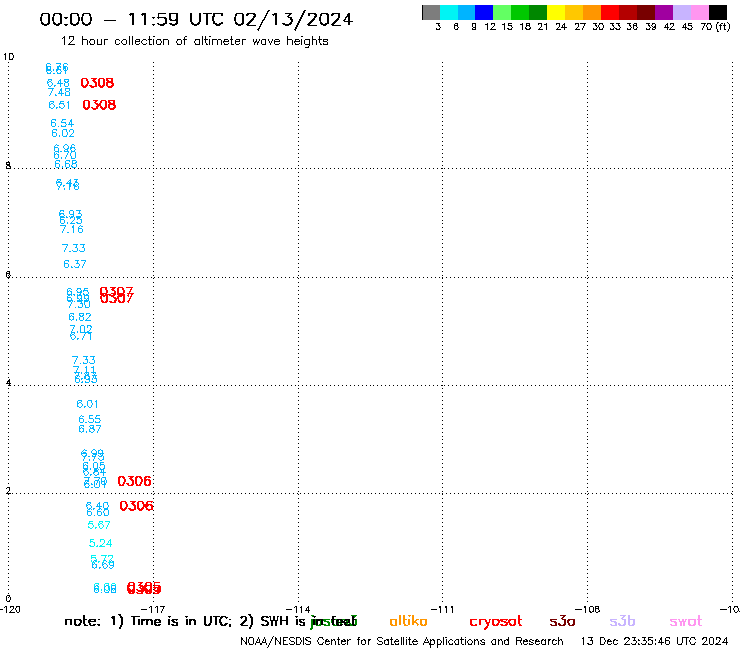Screen dimensions: 740x650
Task: Click the latitude 8 axis label
Action: 8,166
